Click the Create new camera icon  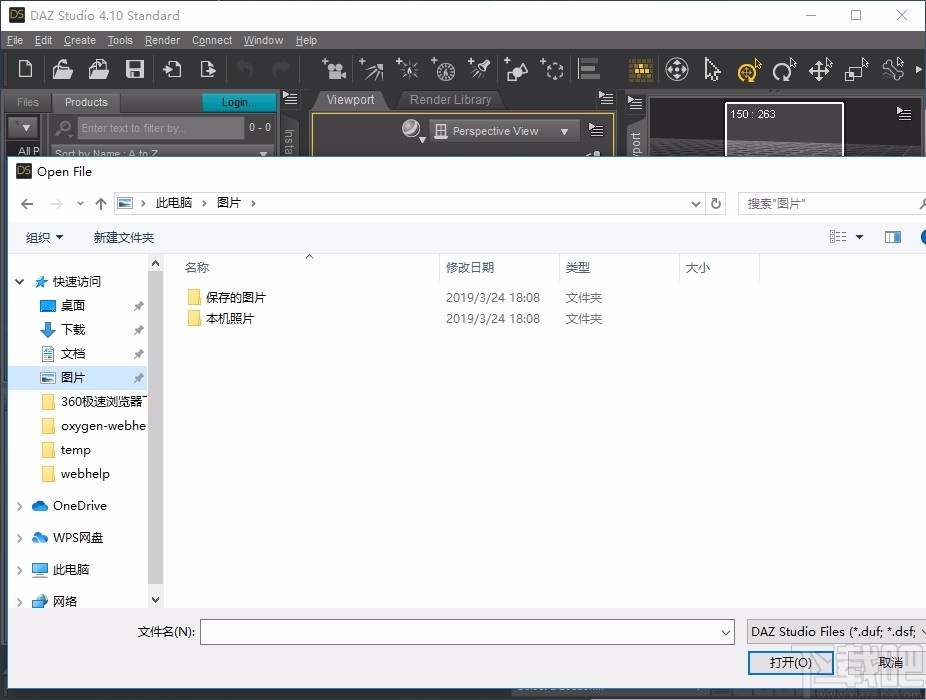[x=334, y=69]
